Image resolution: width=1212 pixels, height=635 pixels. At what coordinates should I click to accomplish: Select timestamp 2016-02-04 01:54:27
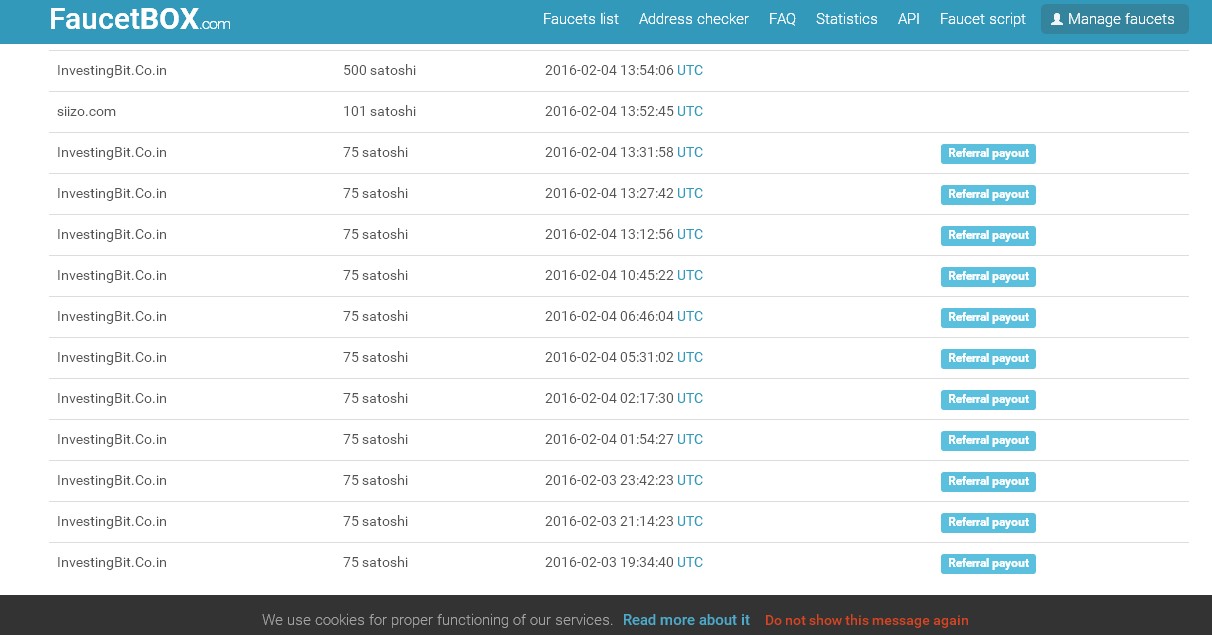point(609,439)
